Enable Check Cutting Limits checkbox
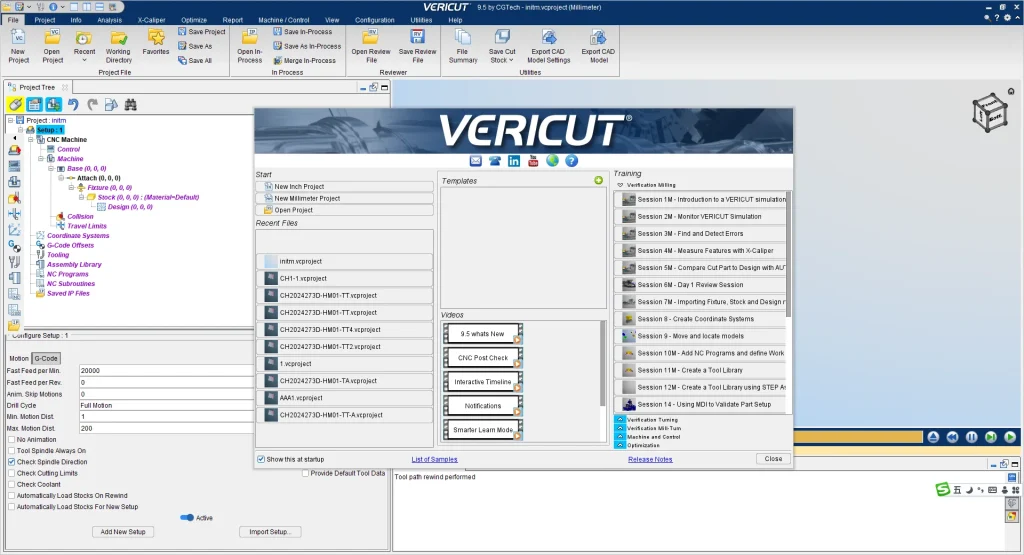The height and width of the screenshot is (555, 1024). 12,473
